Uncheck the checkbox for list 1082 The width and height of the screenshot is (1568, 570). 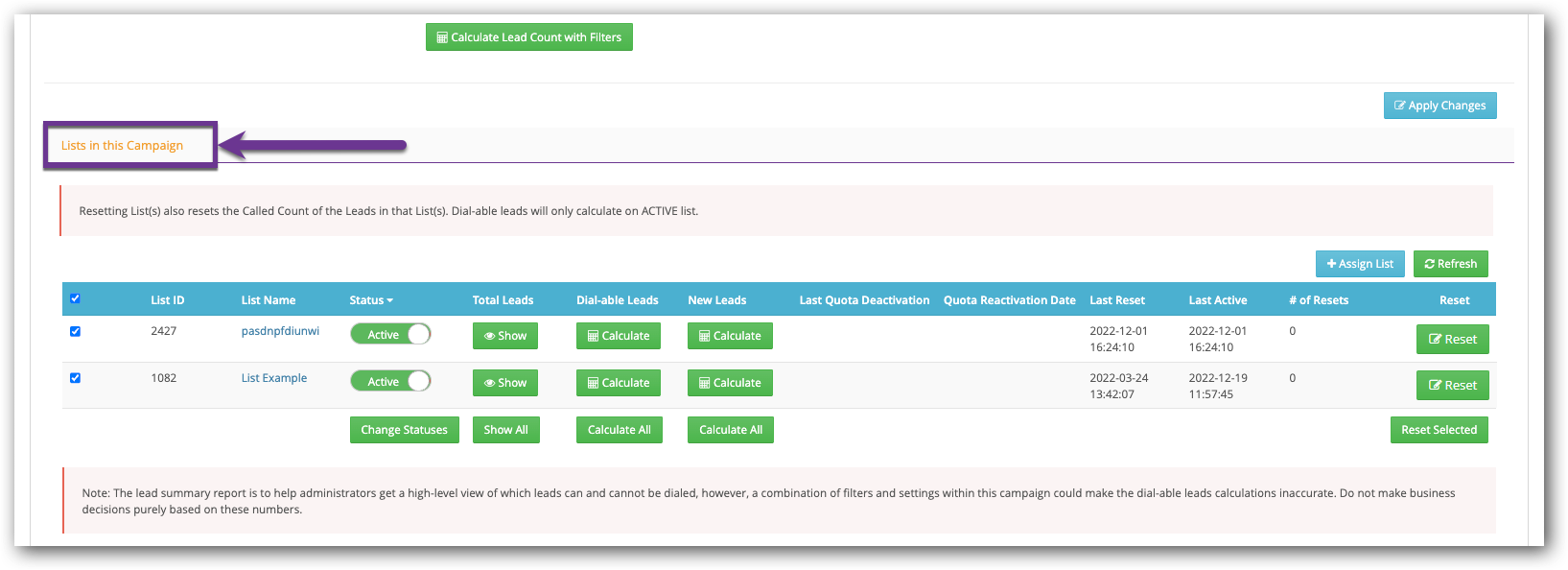tap(75, 378)
